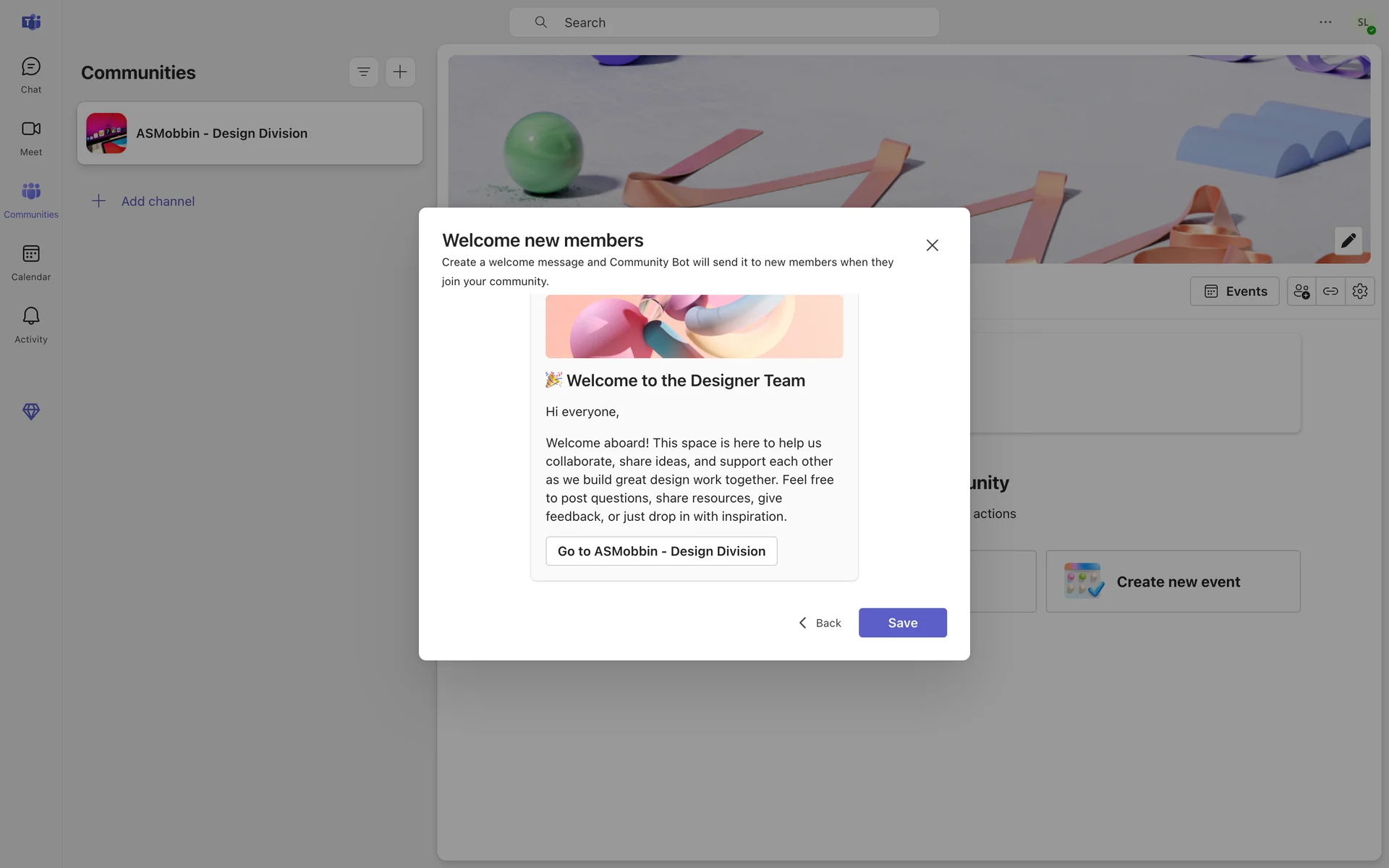
Task: Click the edit banner pencil icon
Action: (x=1348, y=241)
